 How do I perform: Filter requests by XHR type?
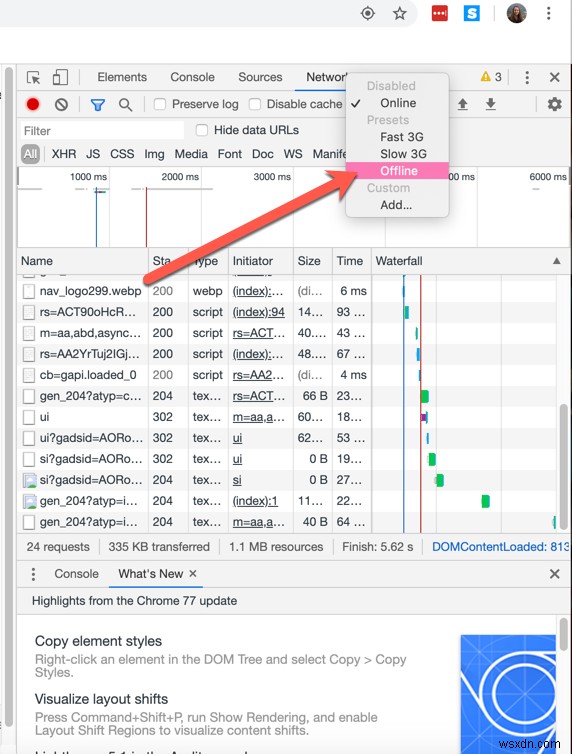point(64,154)
